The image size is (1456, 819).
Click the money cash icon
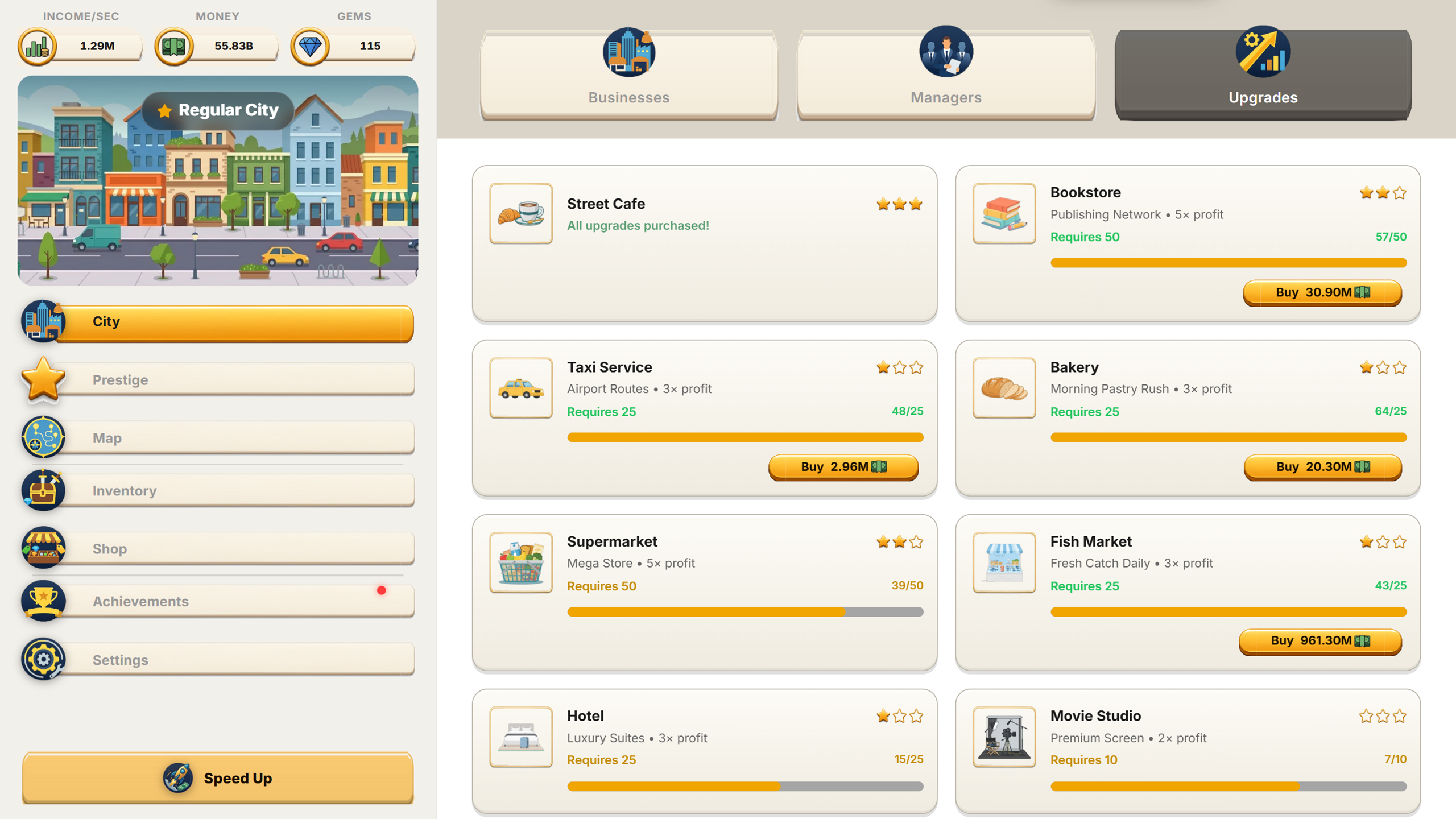tap(174, 47)
